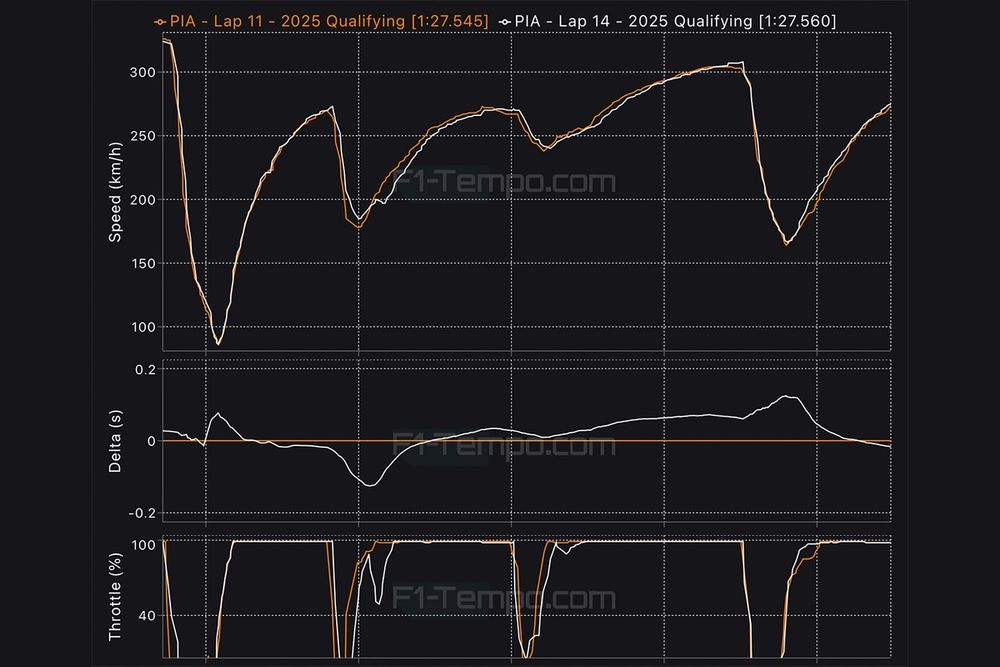The width and height of the screenshot is (1000, 667).
Task: Click the 200 tick on Speed axis
Action: pos(143,200)
